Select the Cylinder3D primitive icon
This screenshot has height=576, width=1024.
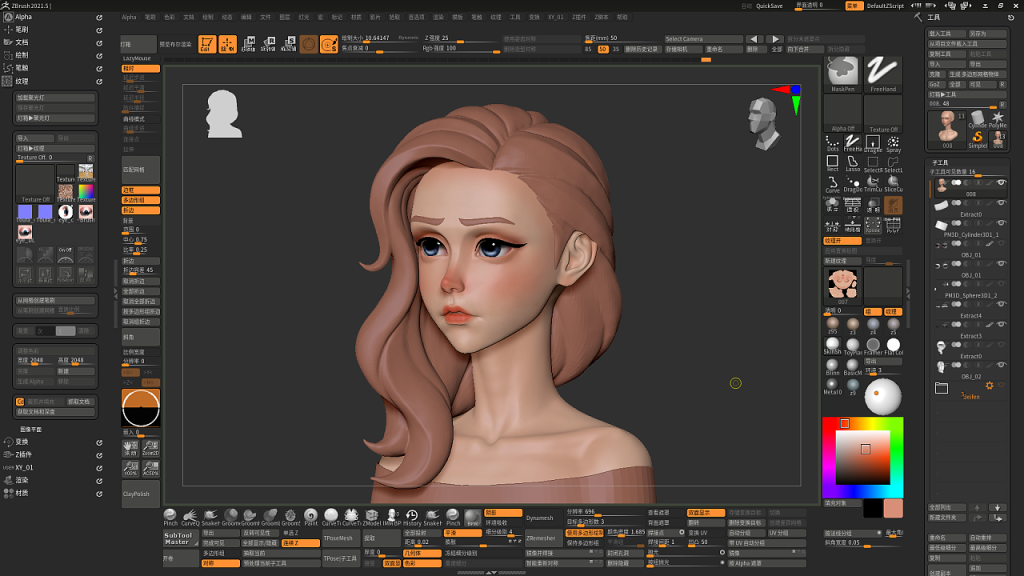978,118
